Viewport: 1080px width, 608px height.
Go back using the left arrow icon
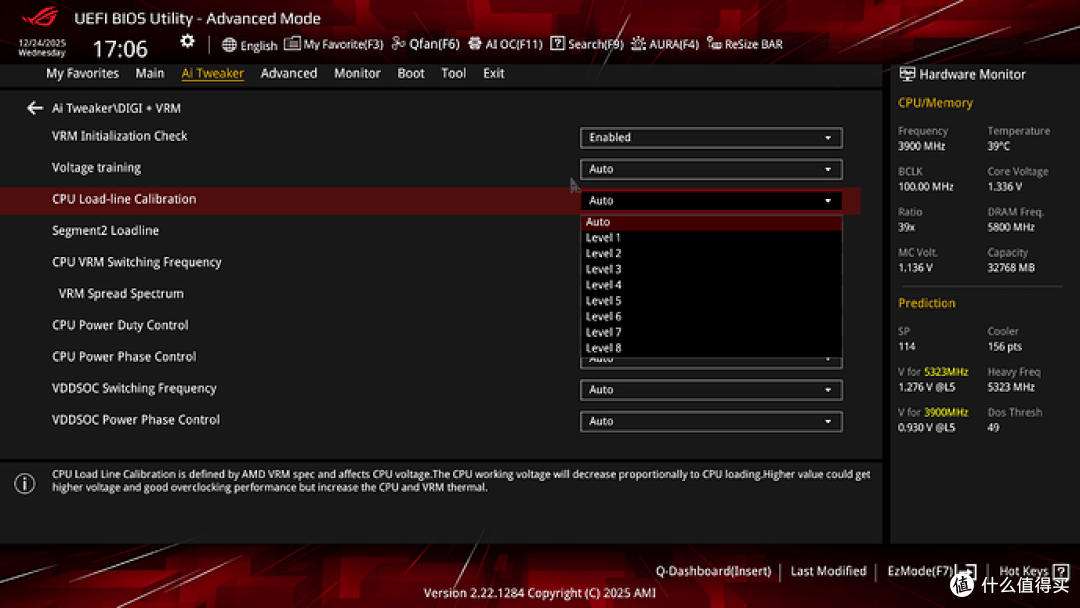34,108
